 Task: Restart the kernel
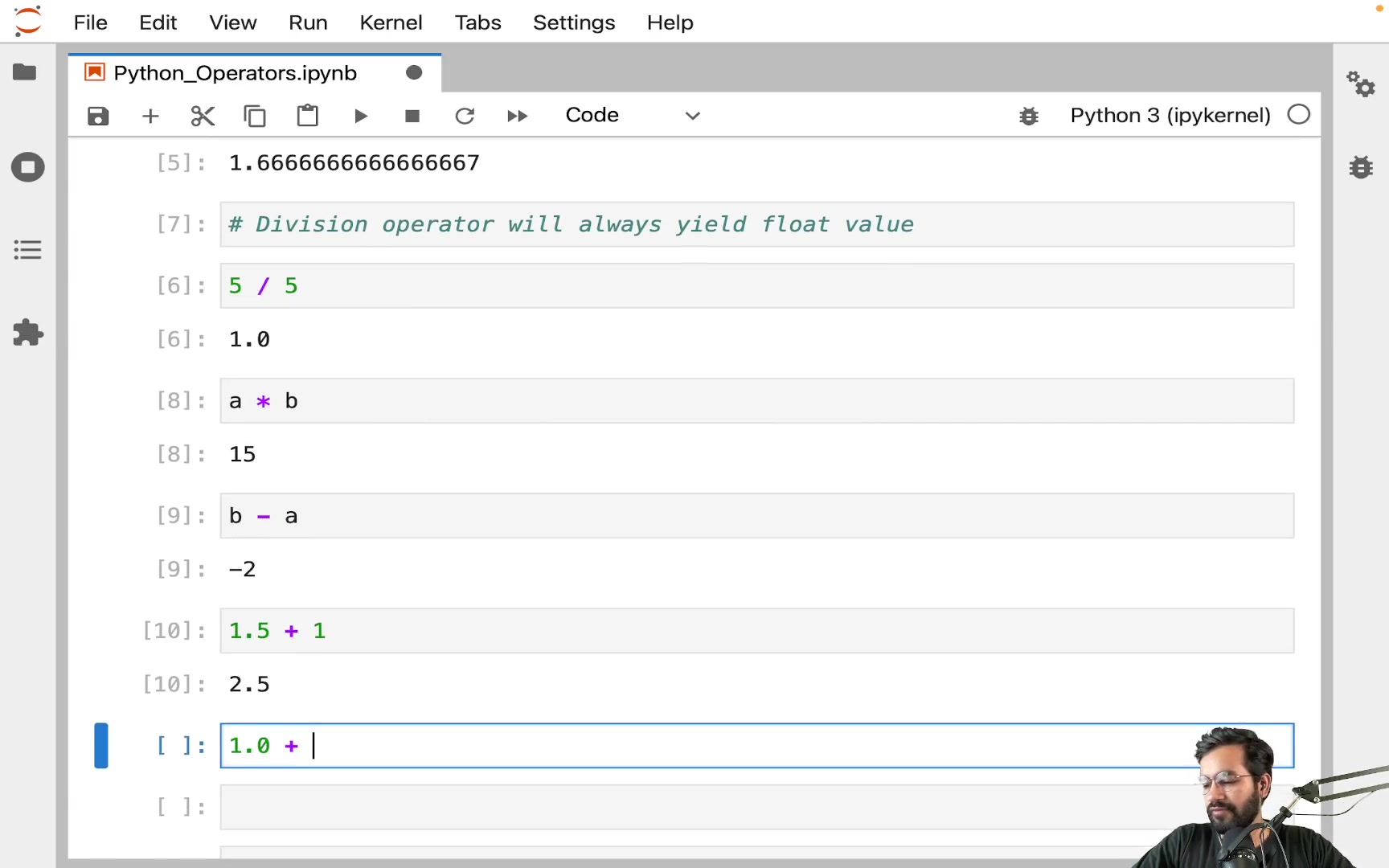(x=465, y=117)
